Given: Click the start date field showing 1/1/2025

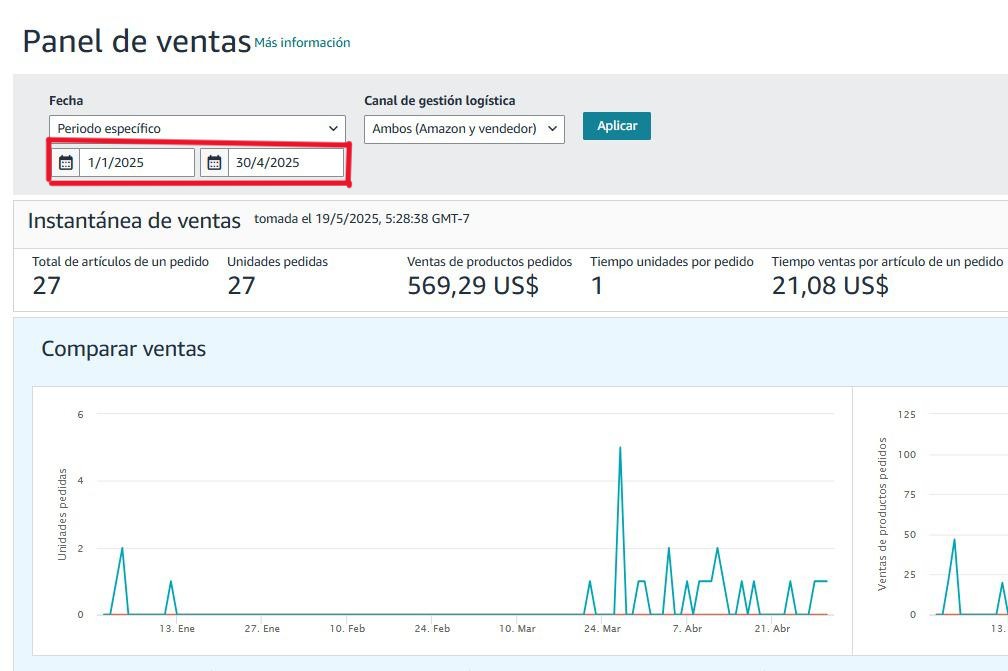Looking at the screenshot, I should tap(138, 163).
